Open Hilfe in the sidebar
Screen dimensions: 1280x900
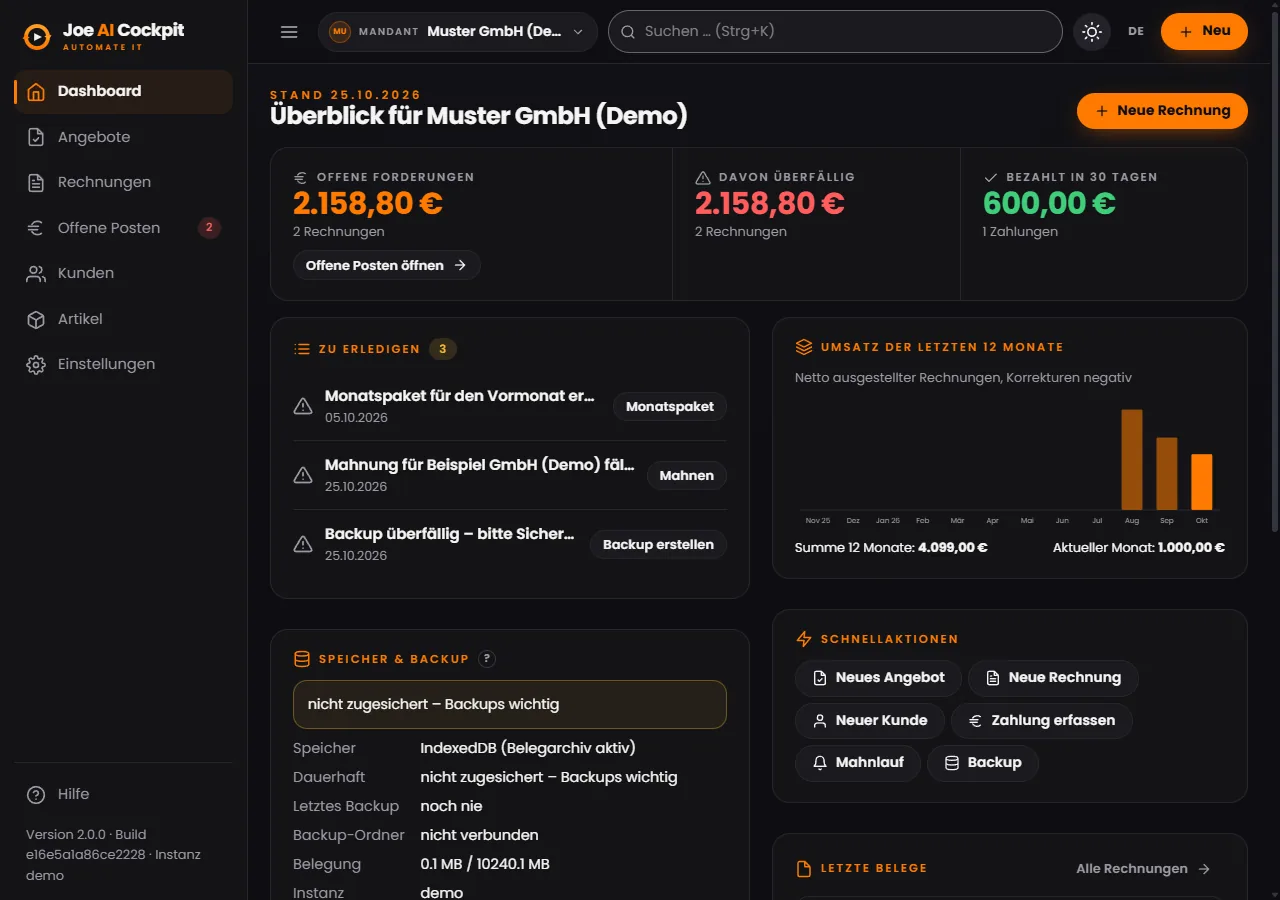[x=123, y=794]
